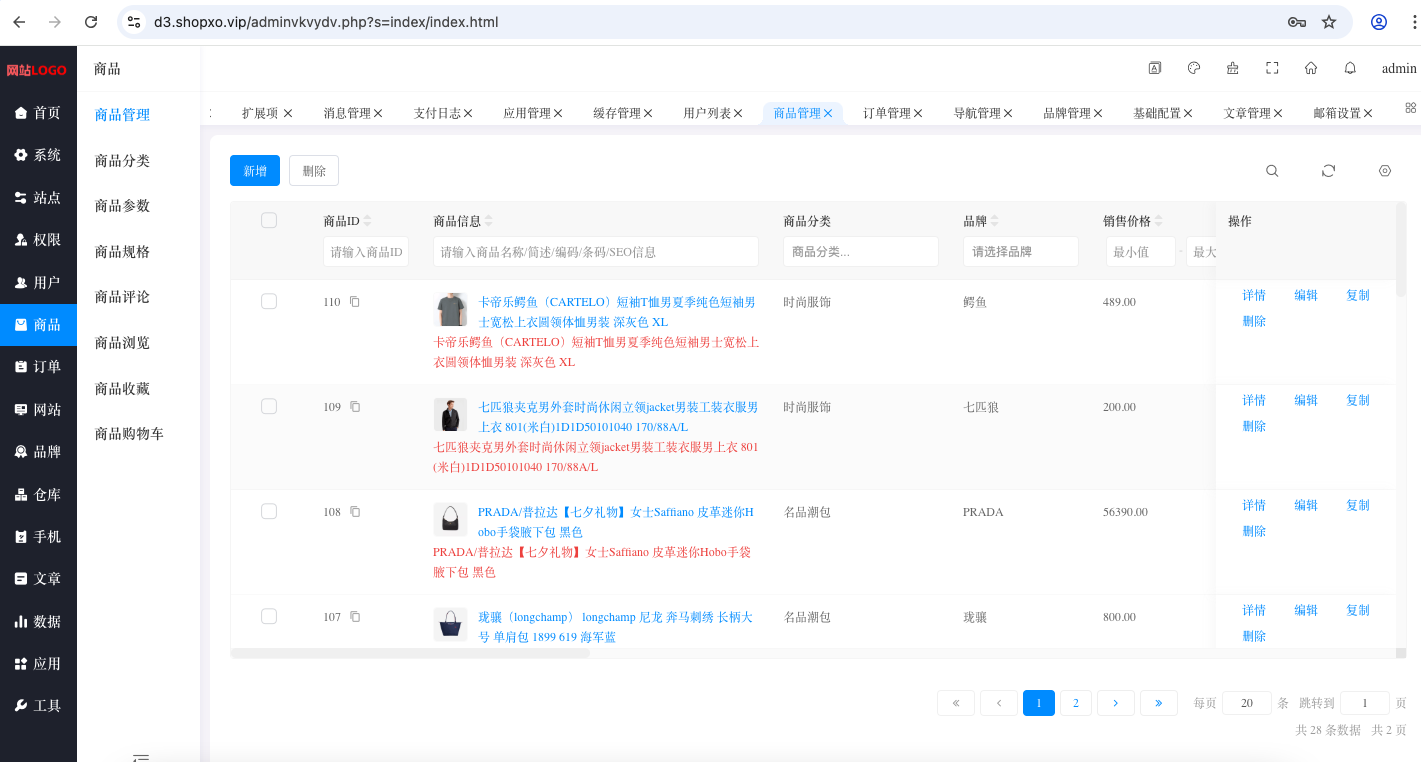The image size is (1421, 762).
Task: Open the admin user menu
Action: (1399, 68)
